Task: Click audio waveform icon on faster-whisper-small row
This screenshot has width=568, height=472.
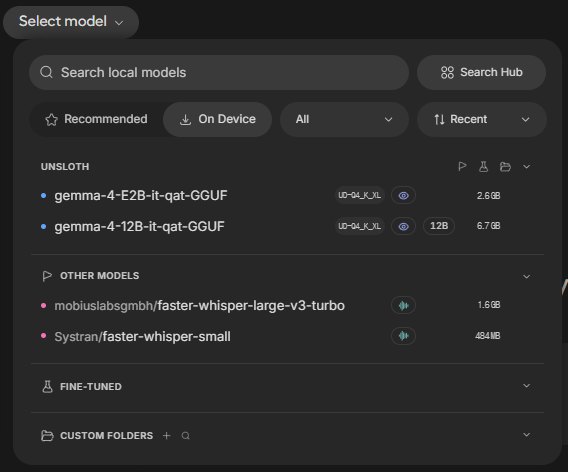Action: click(x=404, y=336)
